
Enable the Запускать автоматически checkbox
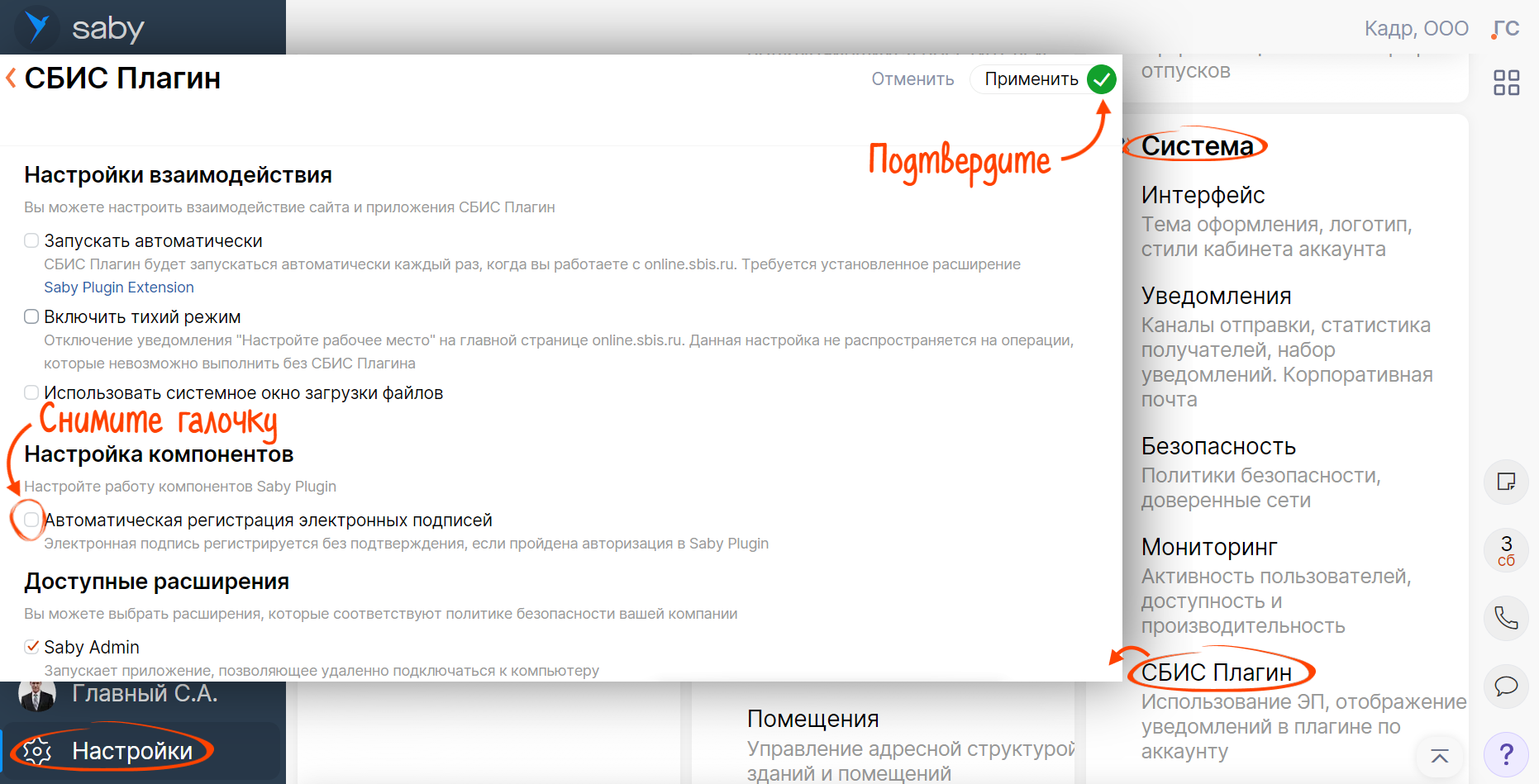click(x=31, y=241)
